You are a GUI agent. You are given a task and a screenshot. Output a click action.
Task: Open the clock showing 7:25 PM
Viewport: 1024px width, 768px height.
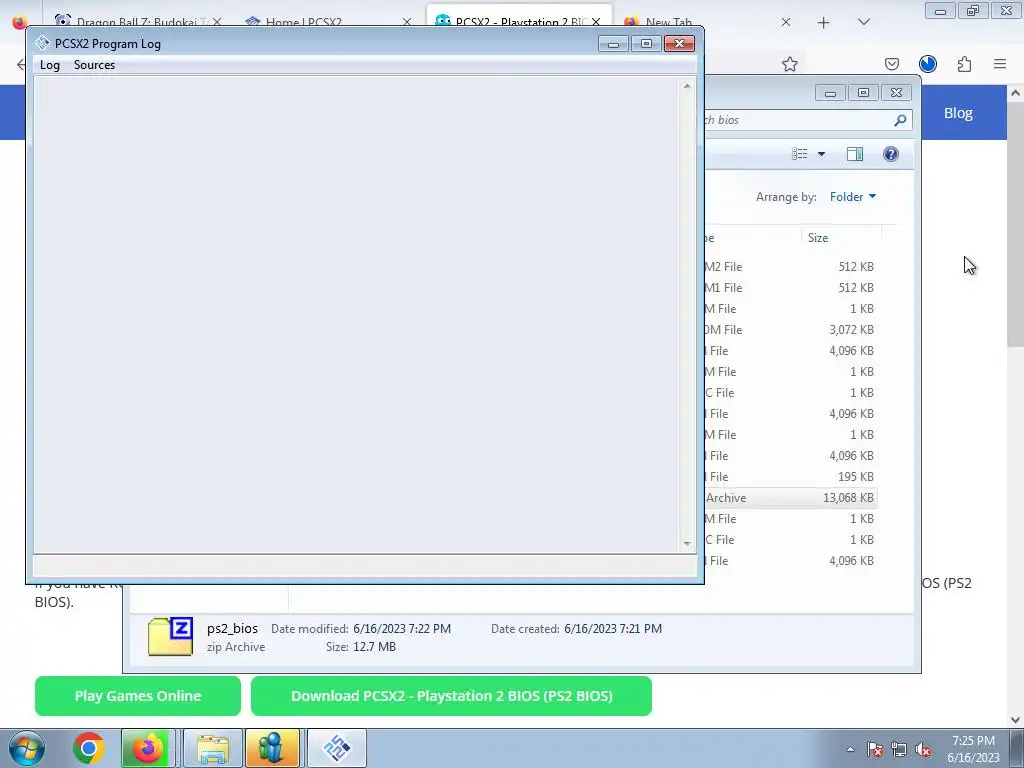[973, 749]
